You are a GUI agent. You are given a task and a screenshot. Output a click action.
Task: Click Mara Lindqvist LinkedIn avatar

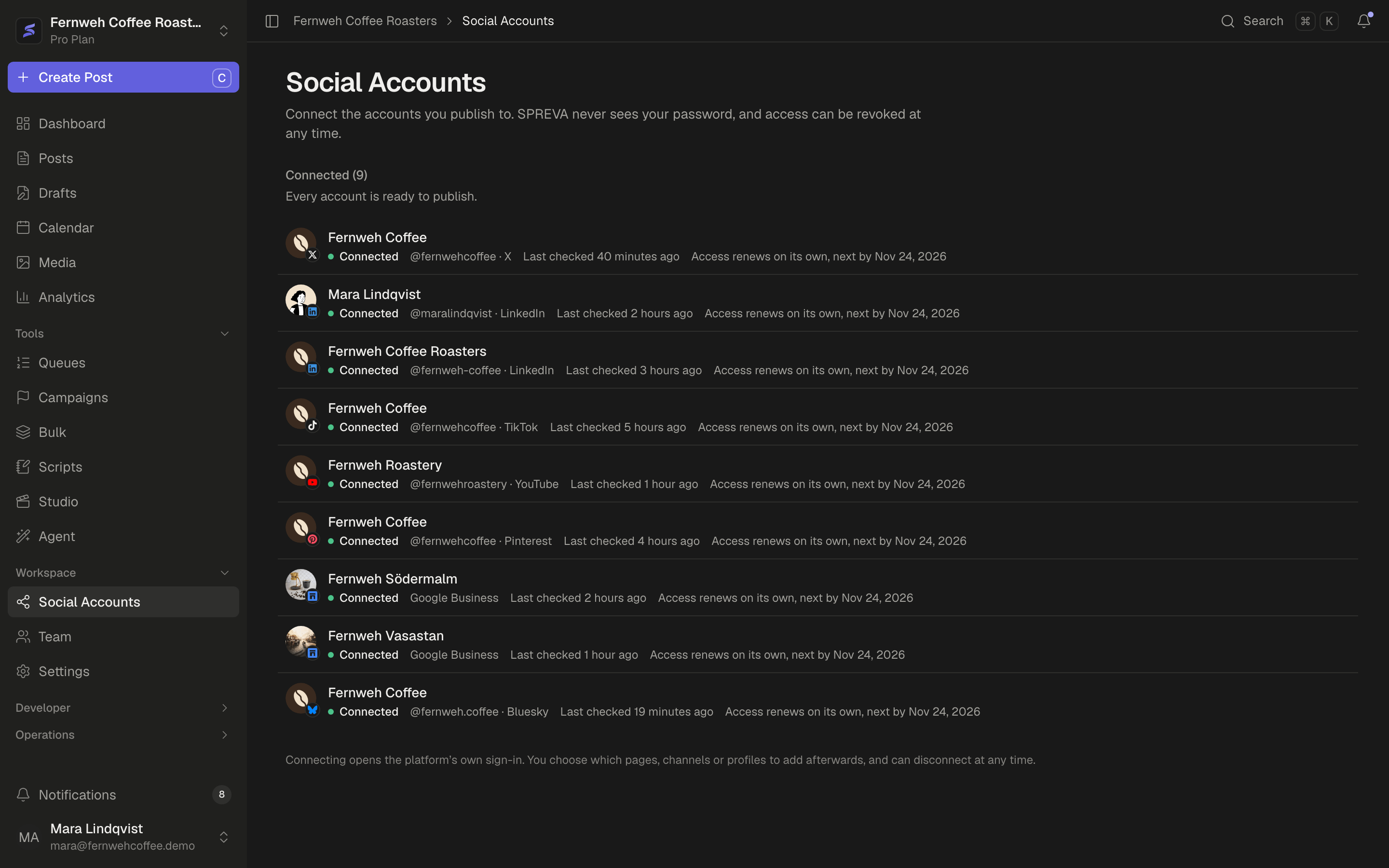[301, 299]
